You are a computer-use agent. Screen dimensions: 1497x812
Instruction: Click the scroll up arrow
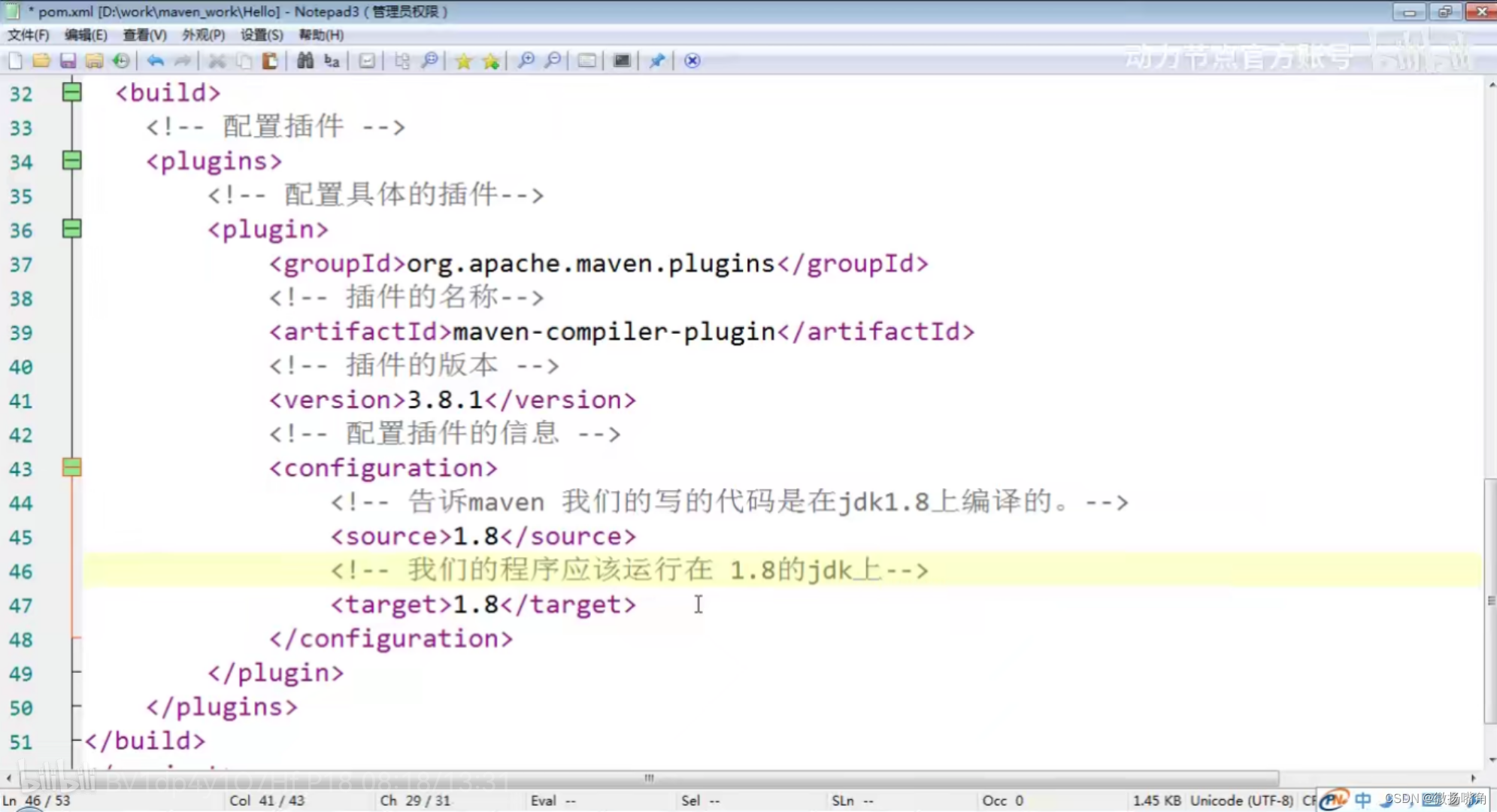tap(1491, 86)
